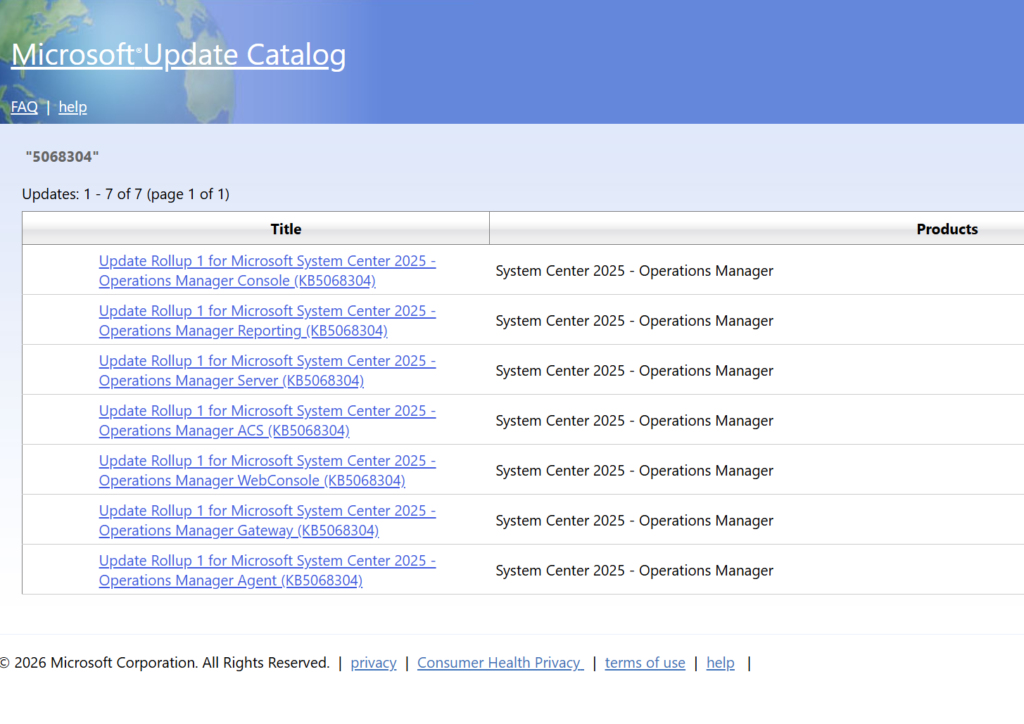Open the Operations Manager Gateway (KB5068304) update

[267, 520]
